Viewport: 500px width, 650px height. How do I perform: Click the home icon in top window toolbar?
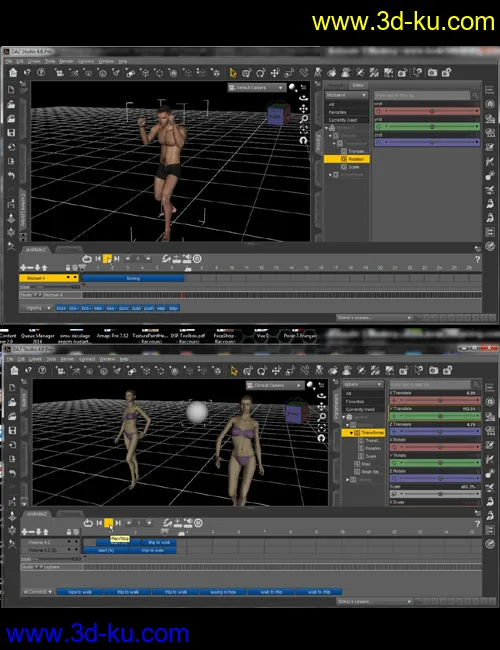point(13,73)
